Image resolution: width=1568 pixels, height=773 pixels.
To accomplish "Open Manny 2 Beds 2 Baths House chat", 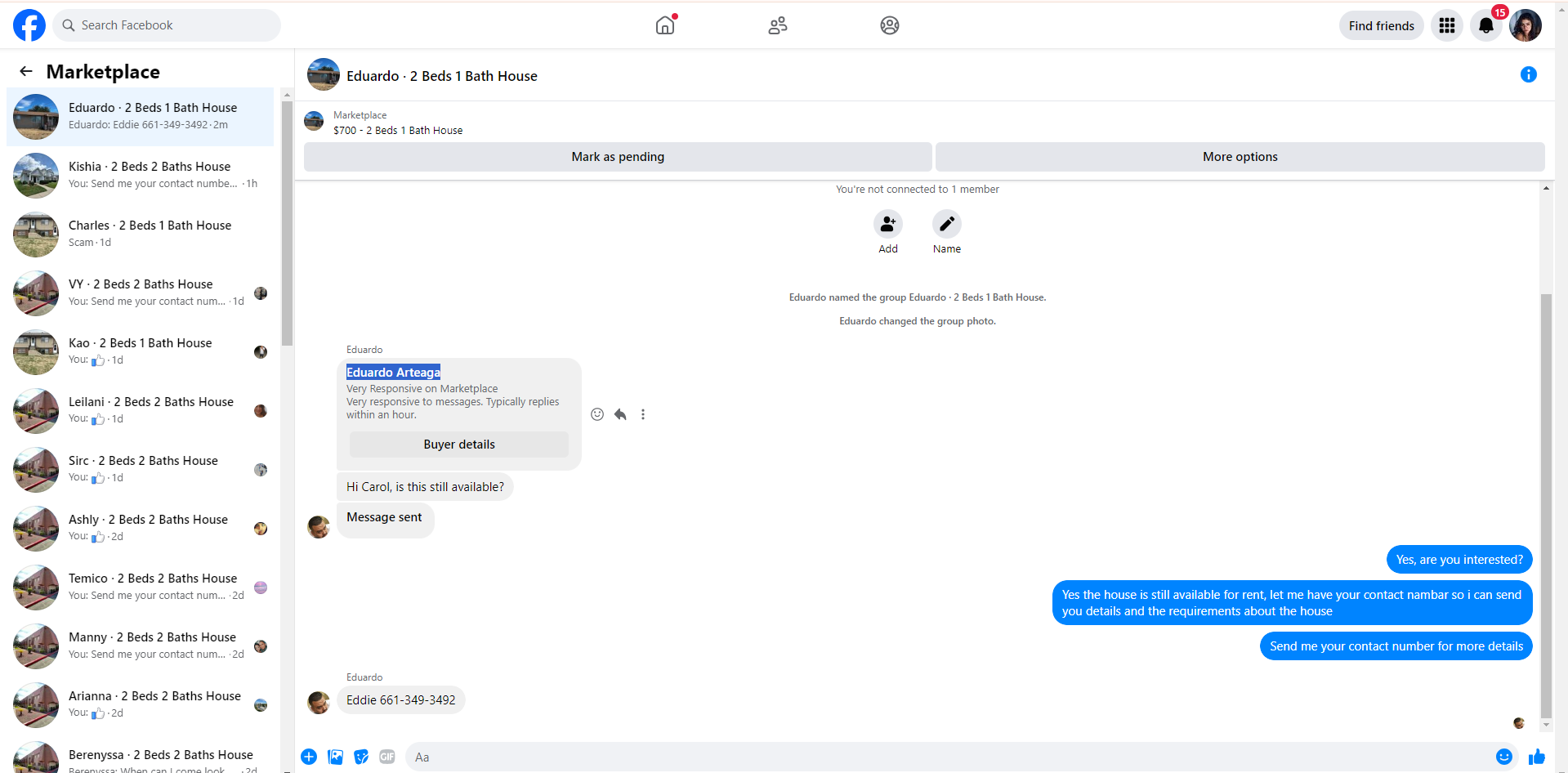I will click(141, 646).
